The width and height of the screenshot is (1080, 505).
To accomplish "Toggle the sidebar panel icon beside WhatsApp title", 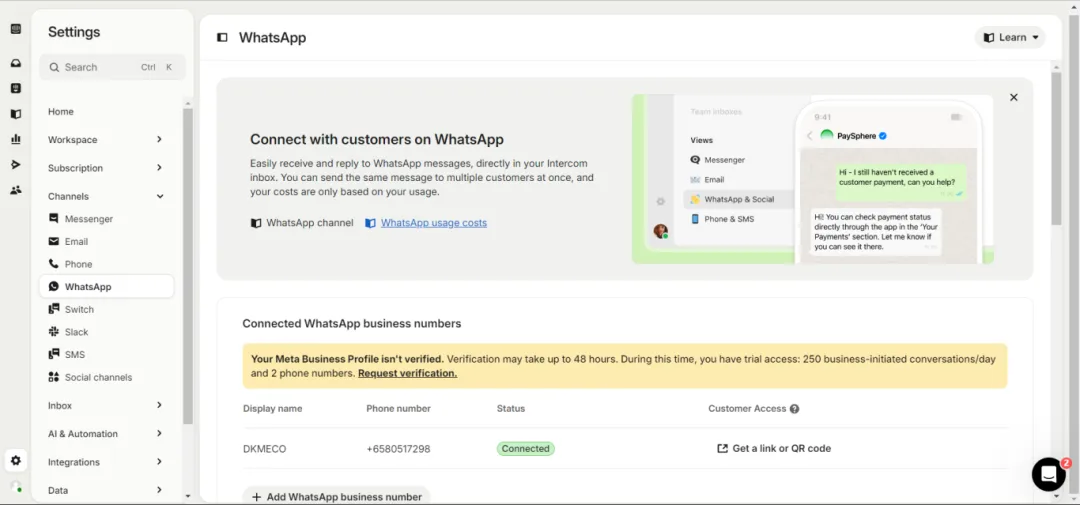I will [x=222, y=38].
